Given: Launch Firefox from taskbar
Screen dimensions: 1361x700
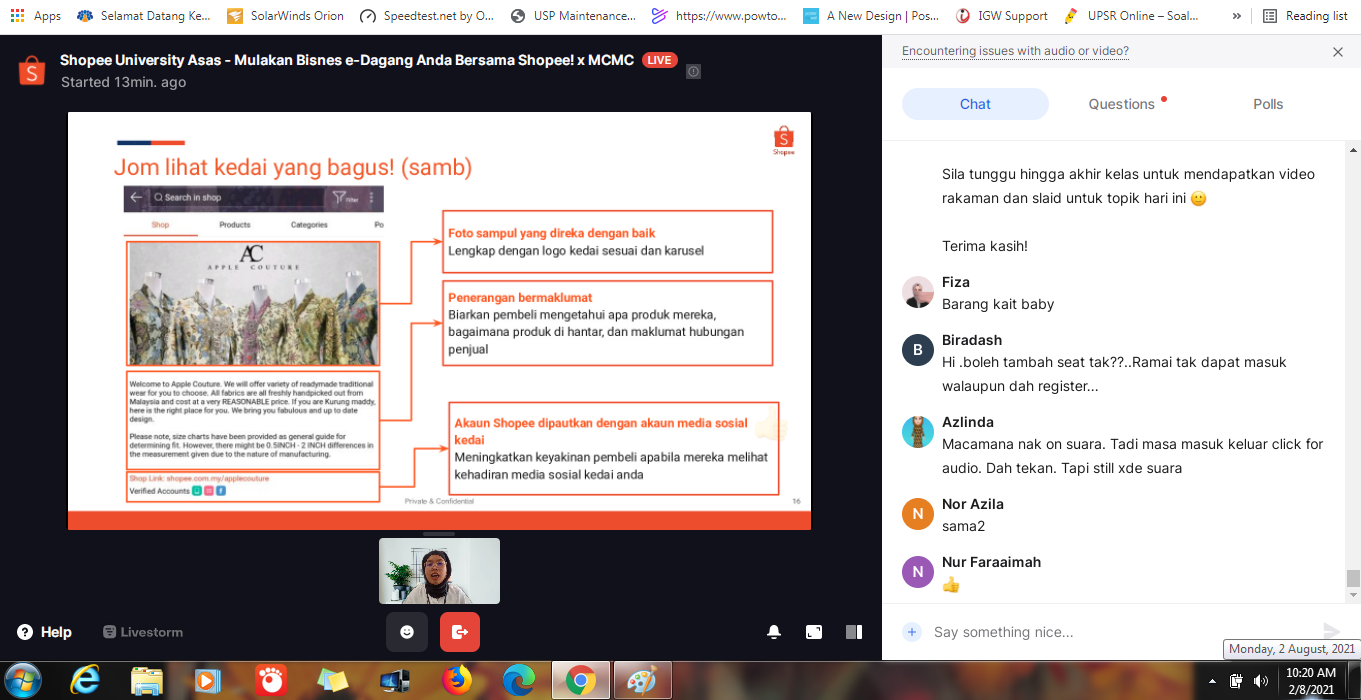Looking at the screenshot, I should [x=456, y=680].
